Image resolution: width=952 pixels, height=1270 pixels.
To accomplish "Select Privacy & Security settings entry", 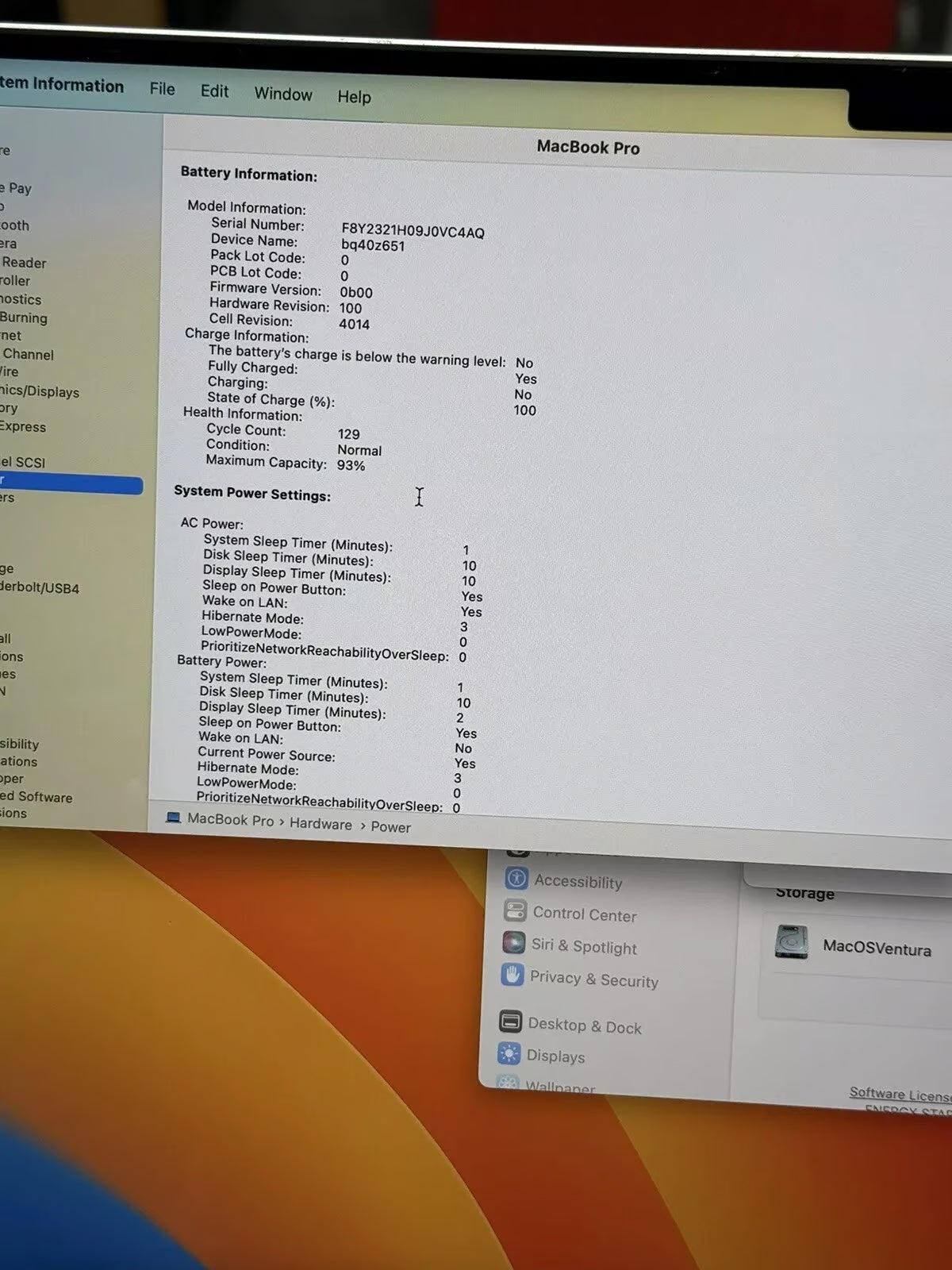I will point(594,979).
